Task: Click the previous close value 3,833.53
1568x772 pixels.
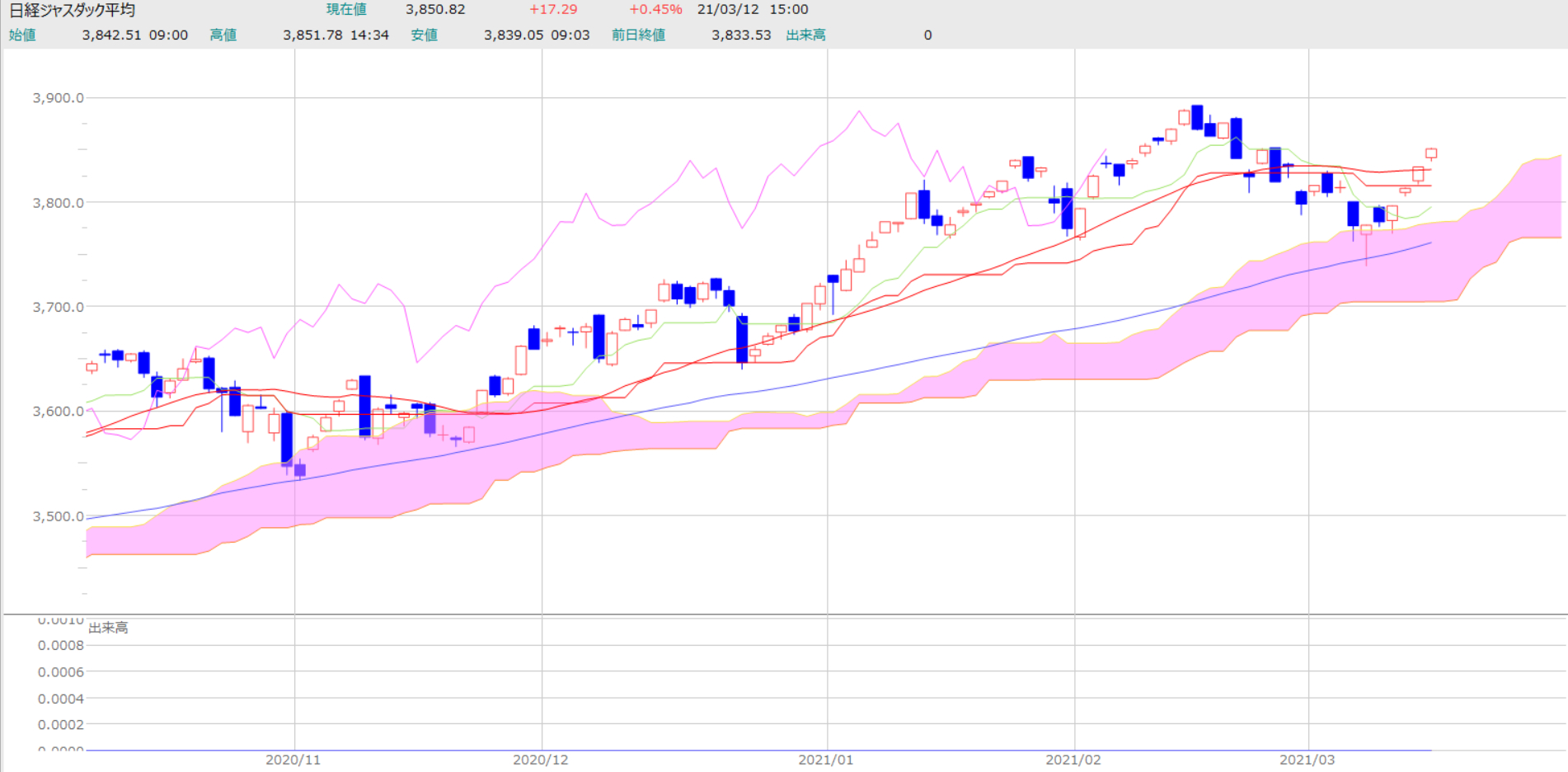Action: coord(741,35)
